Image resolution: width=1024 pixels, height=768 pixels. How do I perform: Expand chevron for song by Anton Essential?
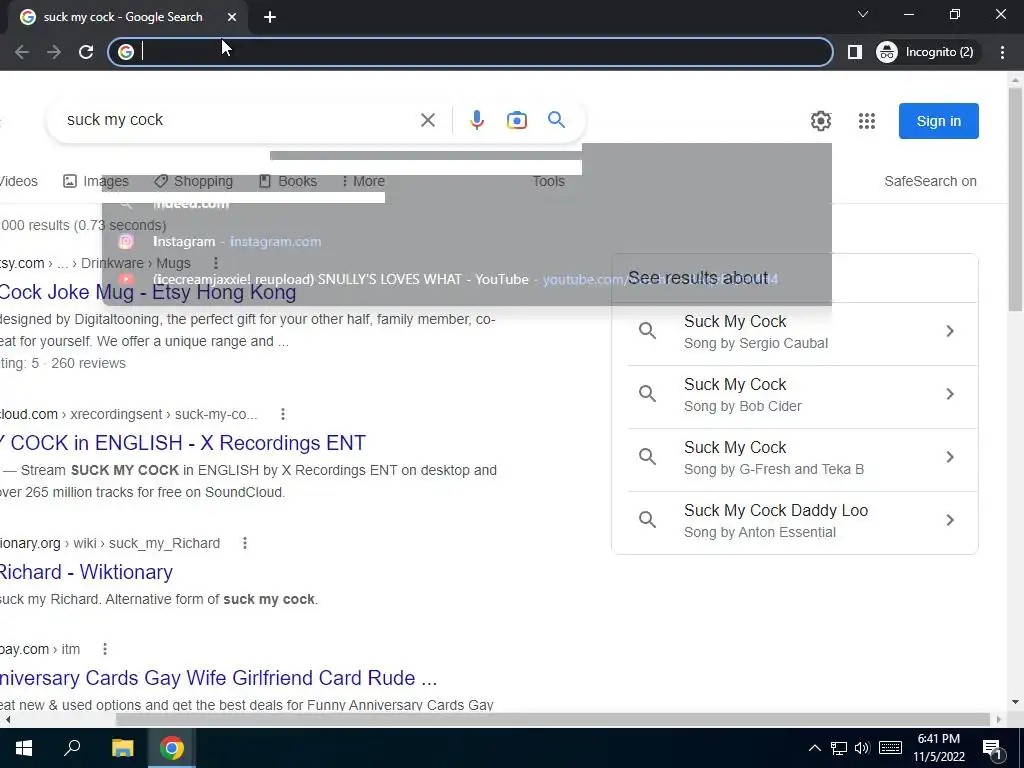click(950, 520)
